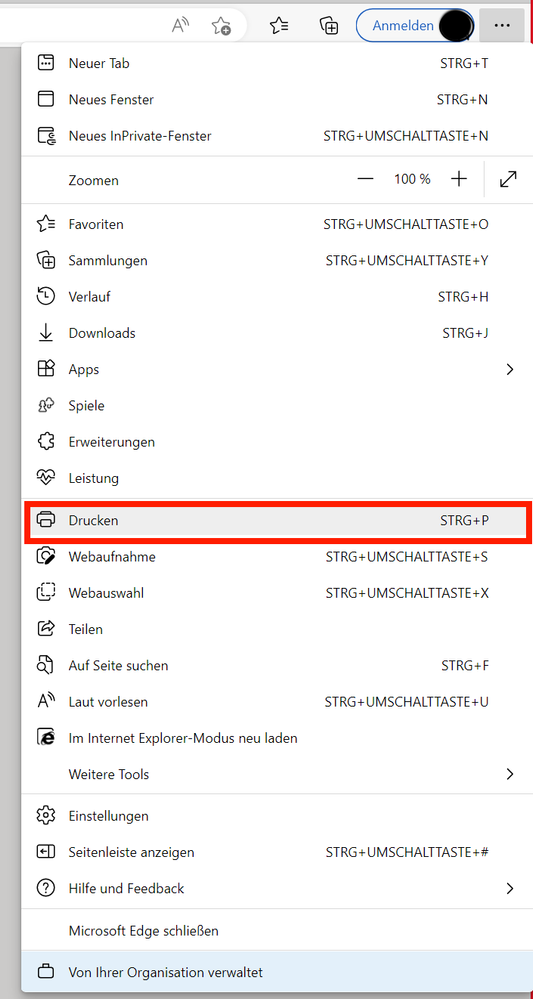Decrease zoom with the minus button

[366, 180]
